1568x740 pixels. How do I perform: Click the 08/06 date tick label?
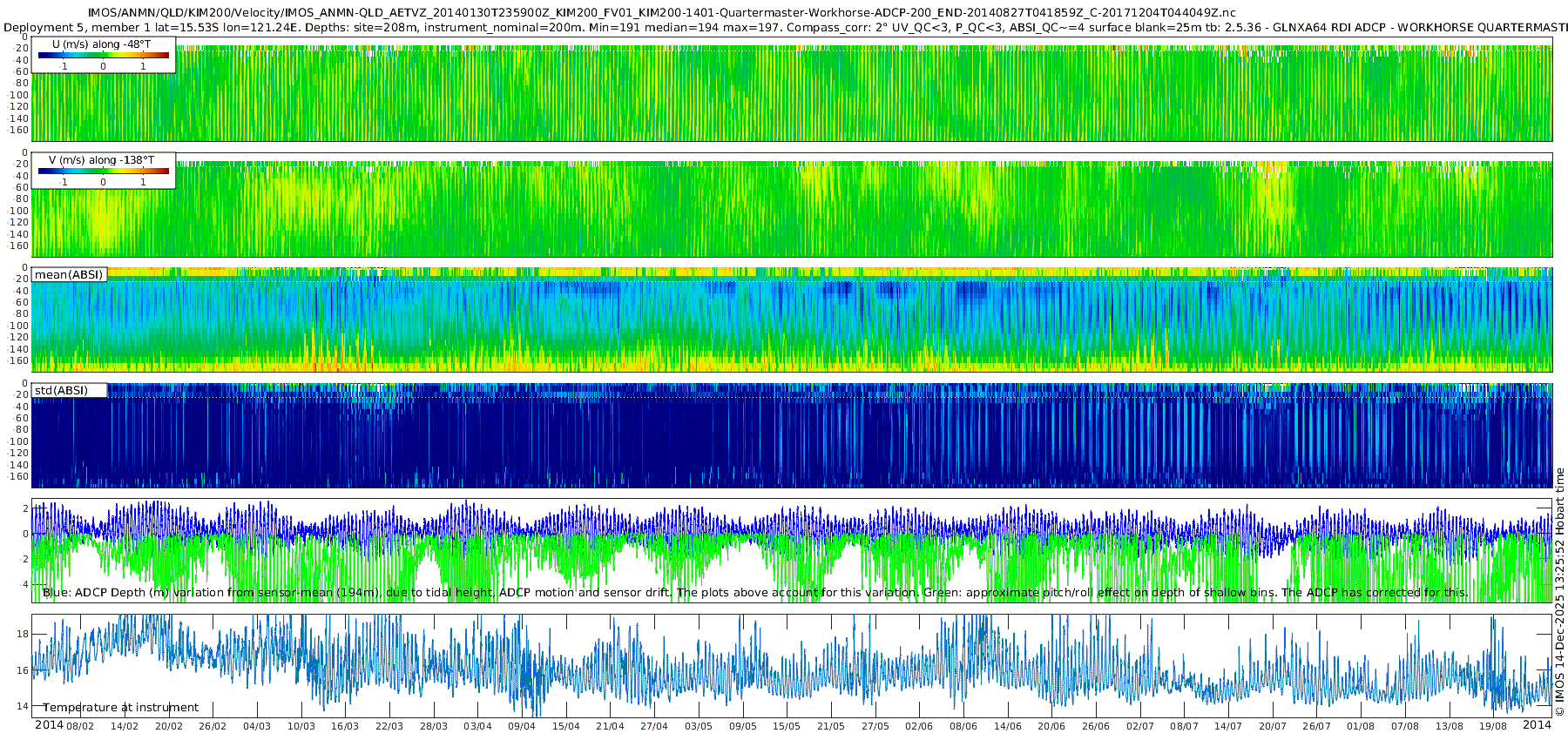tap(963, 726)
